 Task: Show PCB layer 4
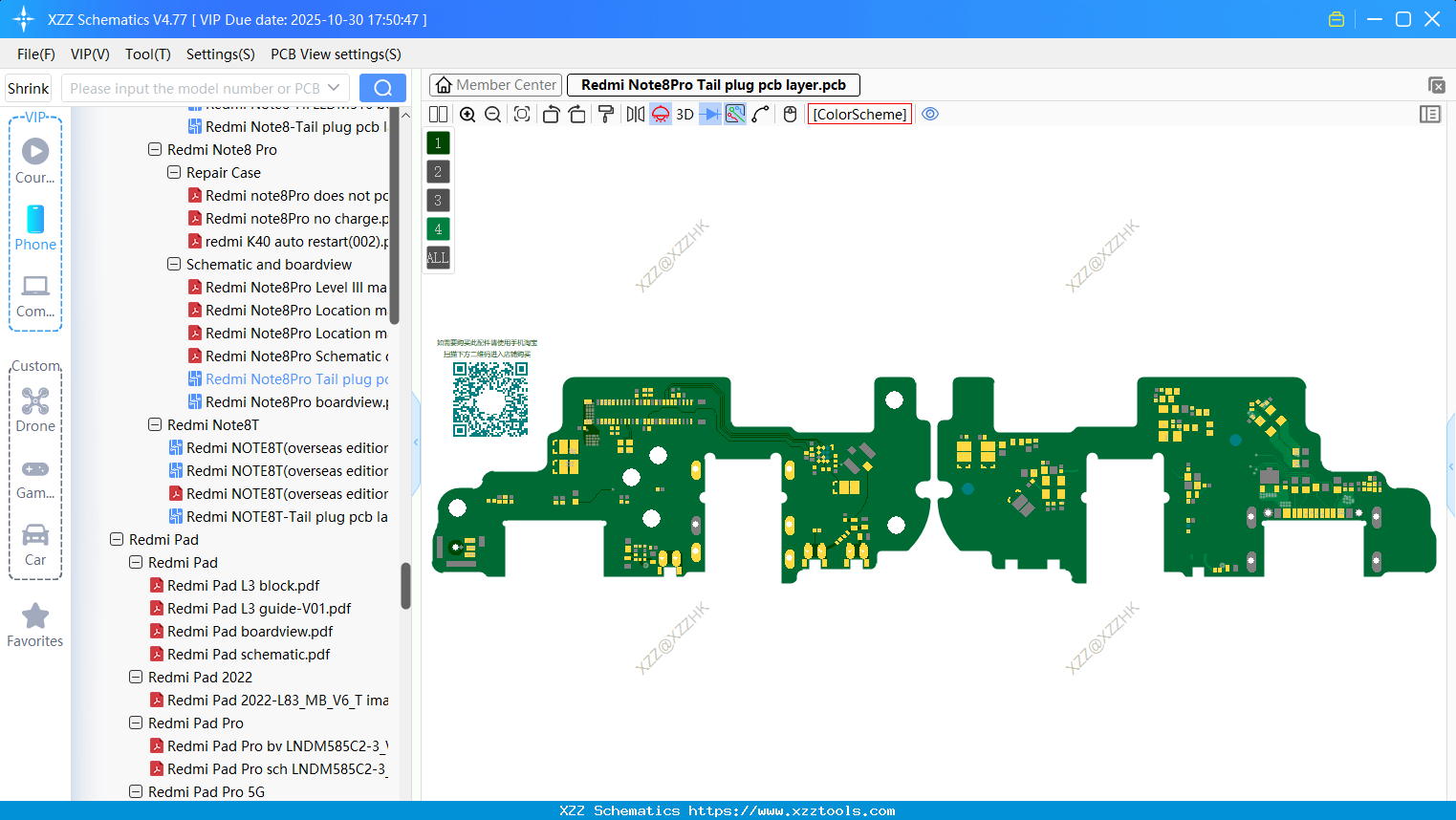(x=438, y=229)
